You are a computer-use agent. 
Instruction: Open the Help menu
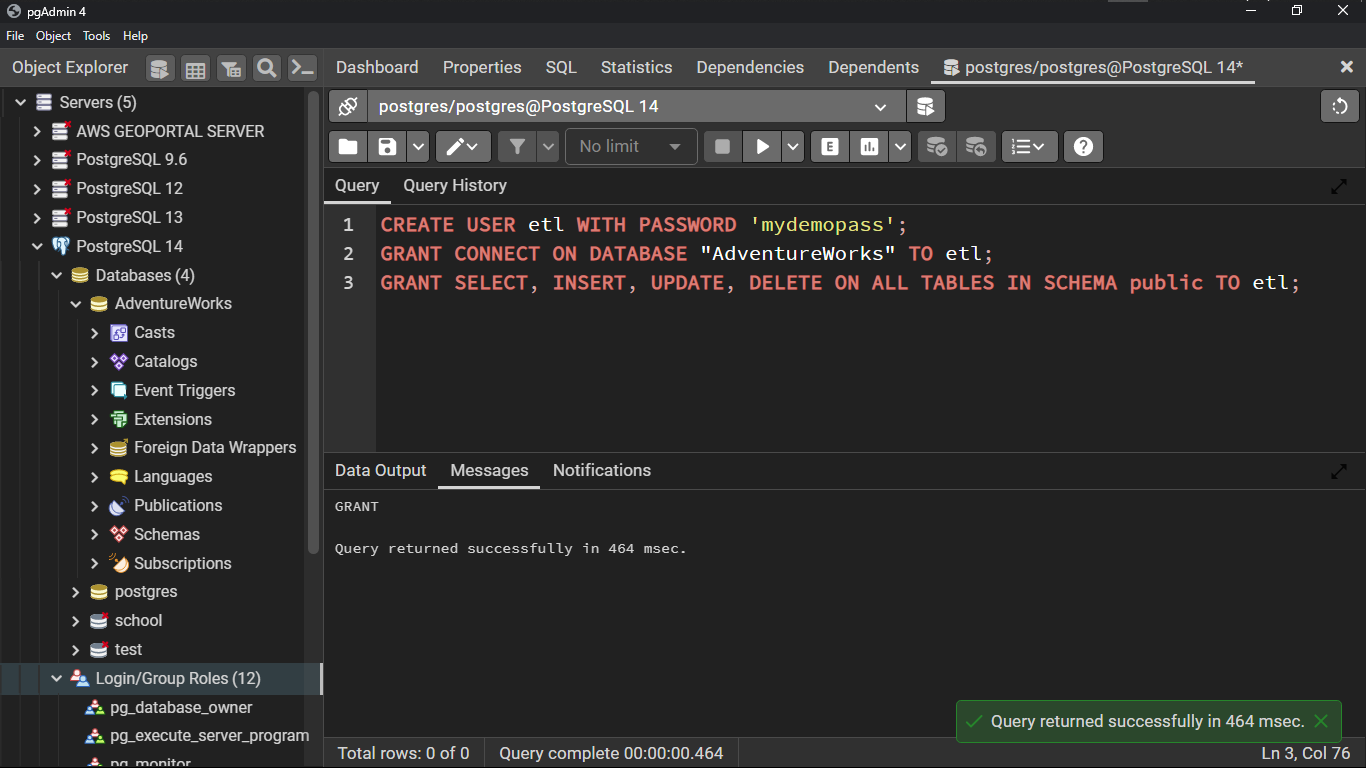point(135,35)
